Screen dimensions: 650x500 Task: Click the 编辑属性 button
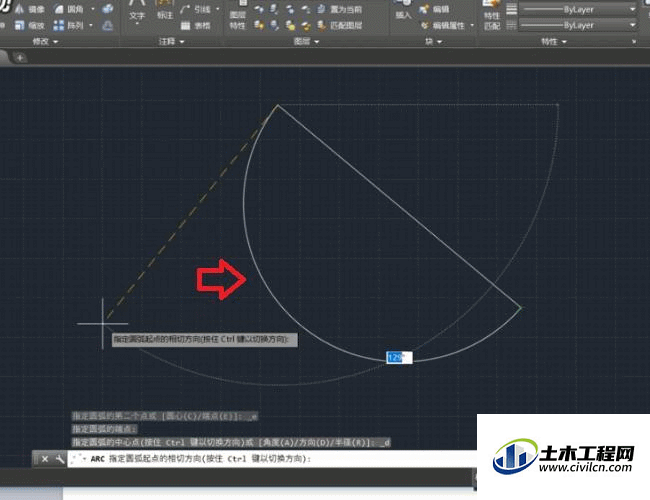coord(443,26)
